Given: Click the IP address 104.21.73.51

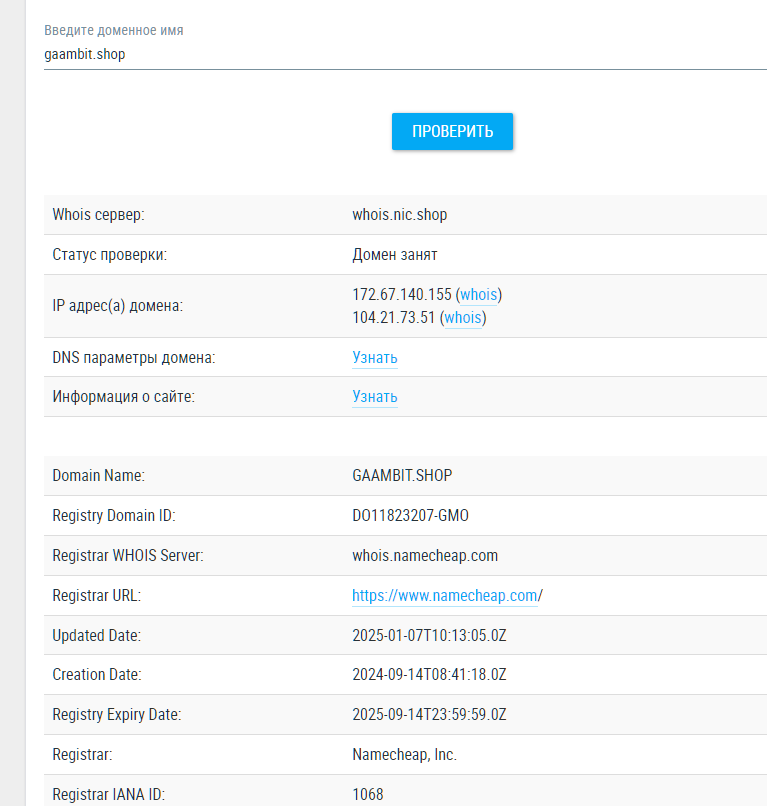Looking at the screenshot, I should coord(394,318).
